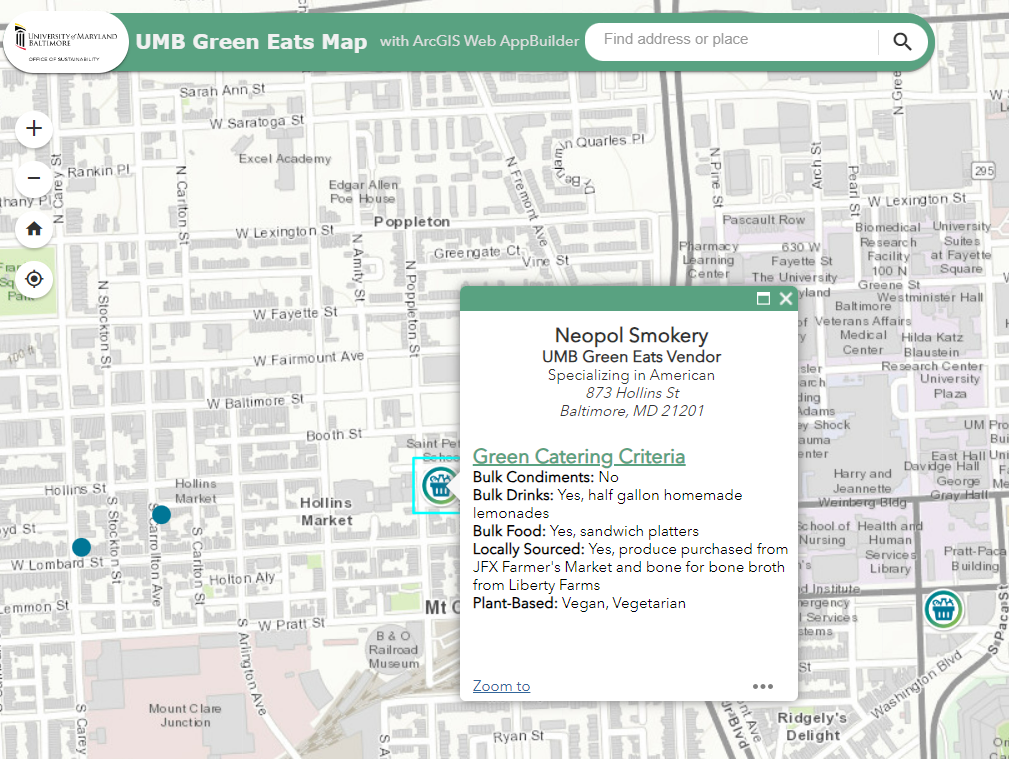Click the UMB Green Eats Map title
This screenshot has width=1009, height=759.
click(251, 42)
